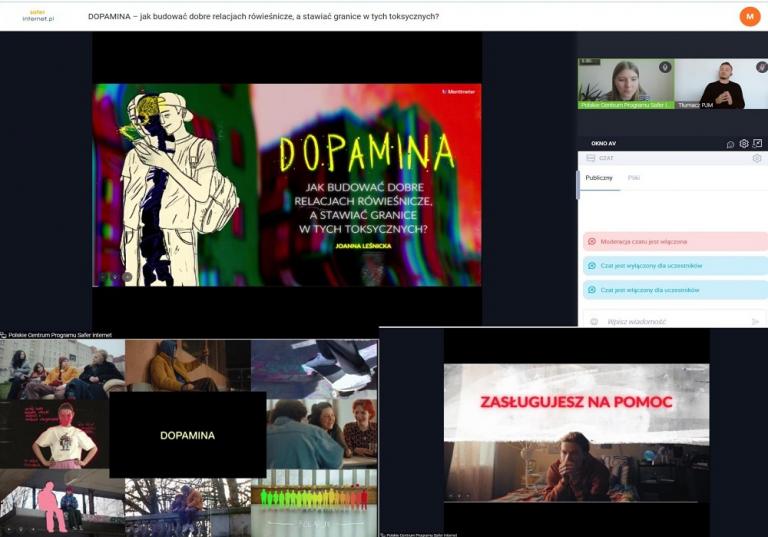Select the Publiczny chat tab
768x537 pixels.
[x=599, y=178]
